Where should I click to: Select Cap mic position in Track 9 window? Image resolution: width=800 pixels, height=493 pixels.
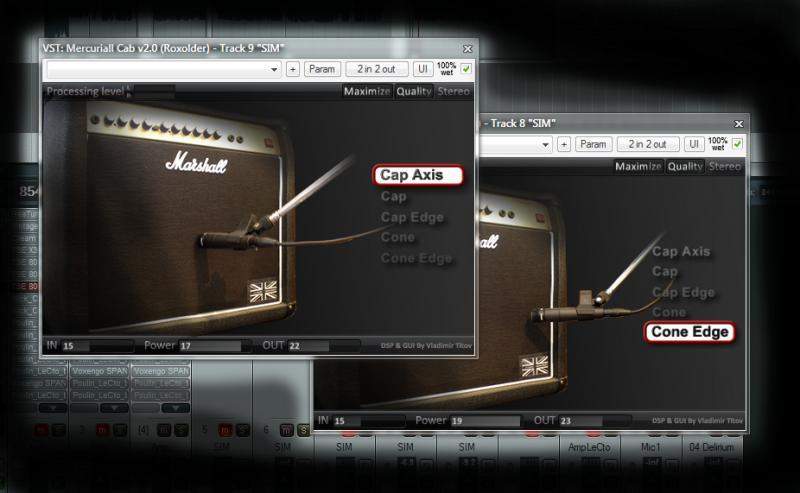pos(393,196)
